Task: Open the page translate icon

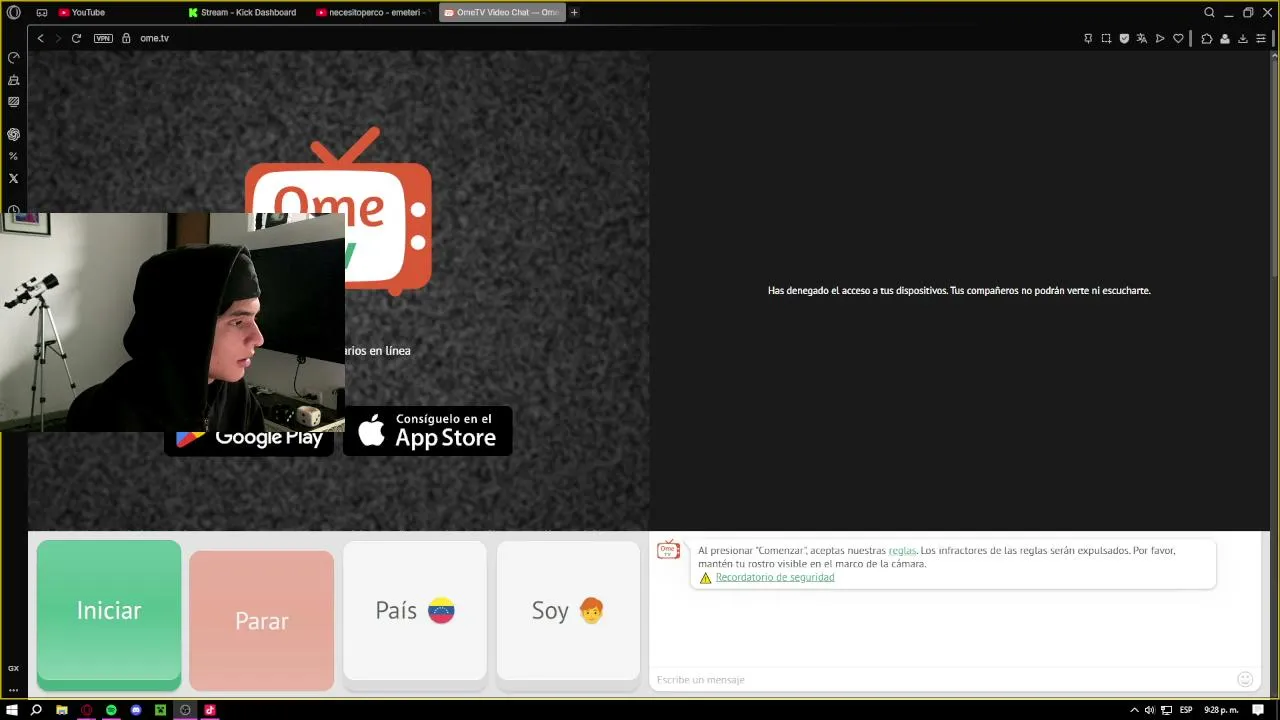Action: coord(1142,38)
